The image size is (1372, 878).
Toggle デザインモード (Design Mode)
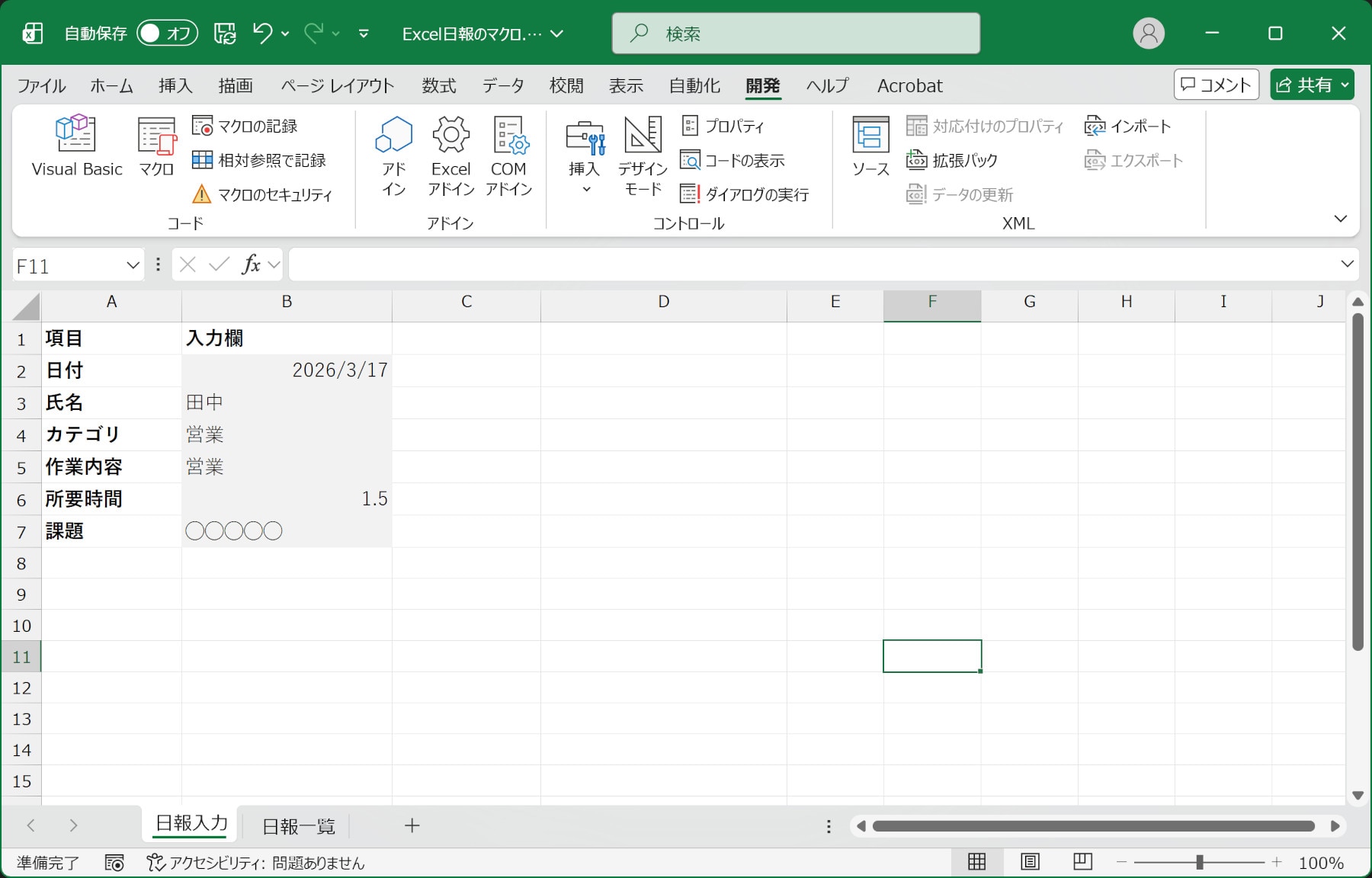[x=643, y=155]
